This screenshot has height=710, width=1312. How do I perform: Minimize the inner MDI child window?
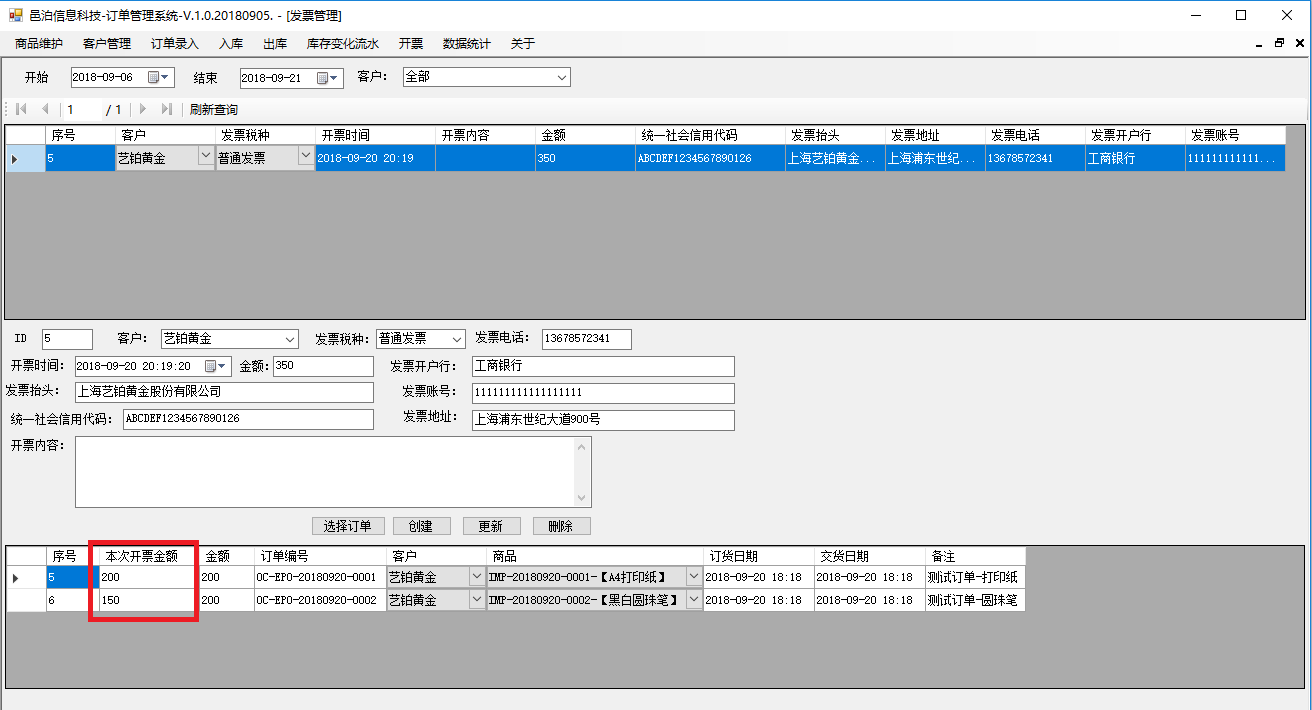click(1259, 44)
